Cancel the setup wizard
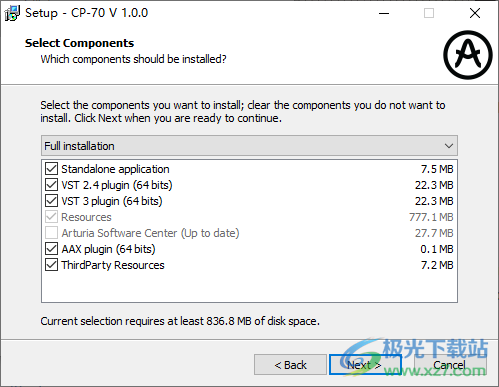The image size is (499, 387). [x=450, y=365]
